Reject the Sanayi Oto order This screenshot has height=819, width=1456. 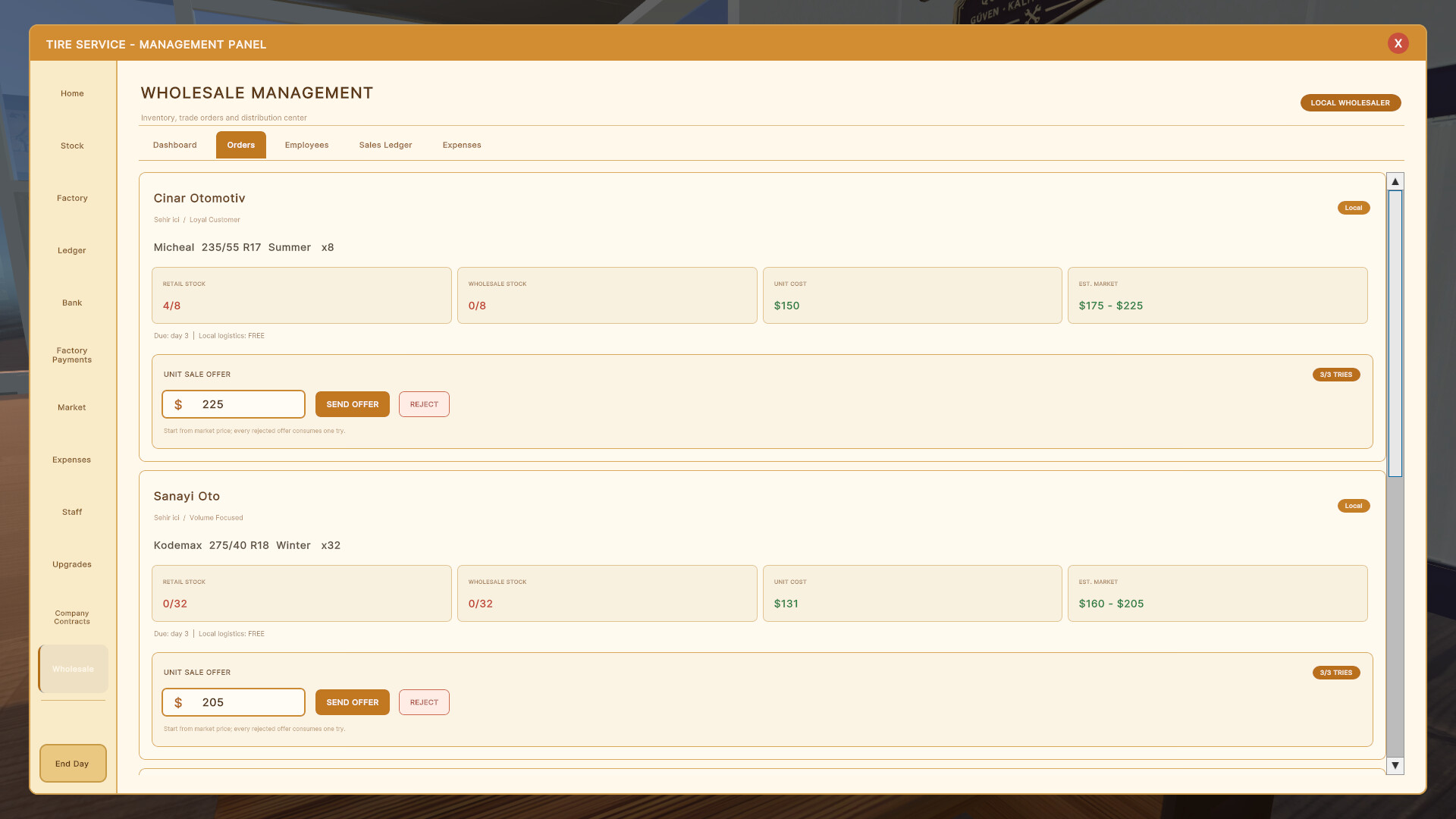(x=424, y=702)
